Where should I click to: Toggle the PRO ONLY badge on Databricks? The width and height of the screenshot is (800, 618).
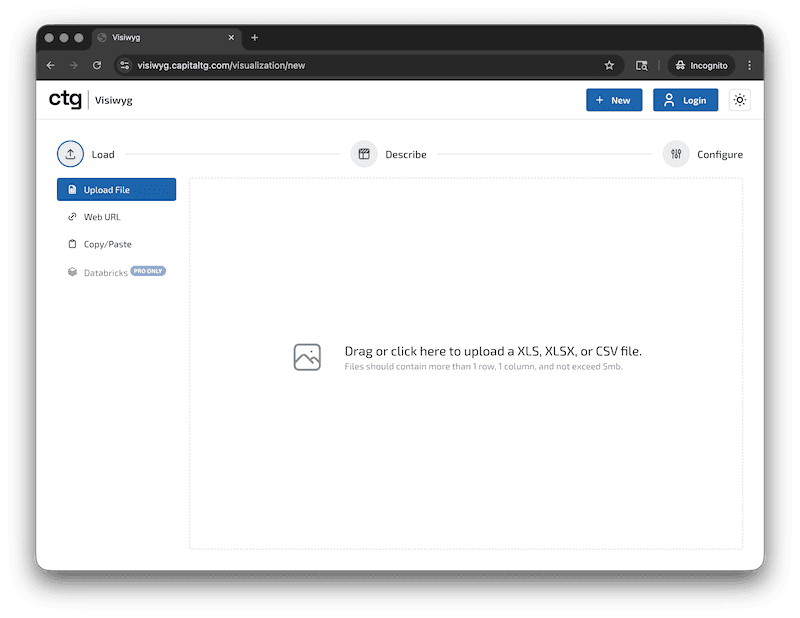pos(148,270)
